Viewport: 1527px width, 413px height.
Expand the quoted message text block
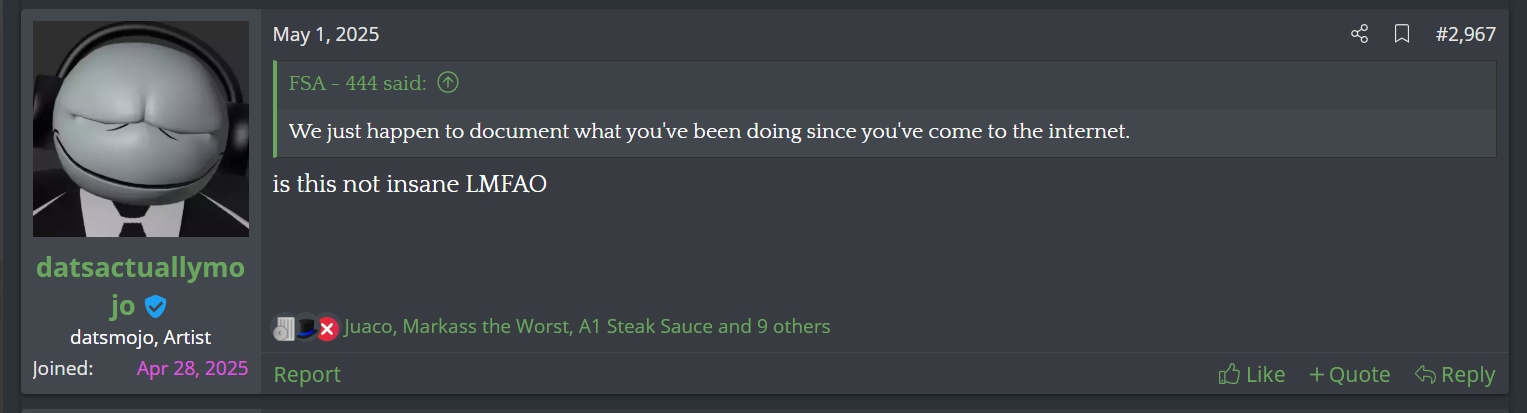click(884, 132)
